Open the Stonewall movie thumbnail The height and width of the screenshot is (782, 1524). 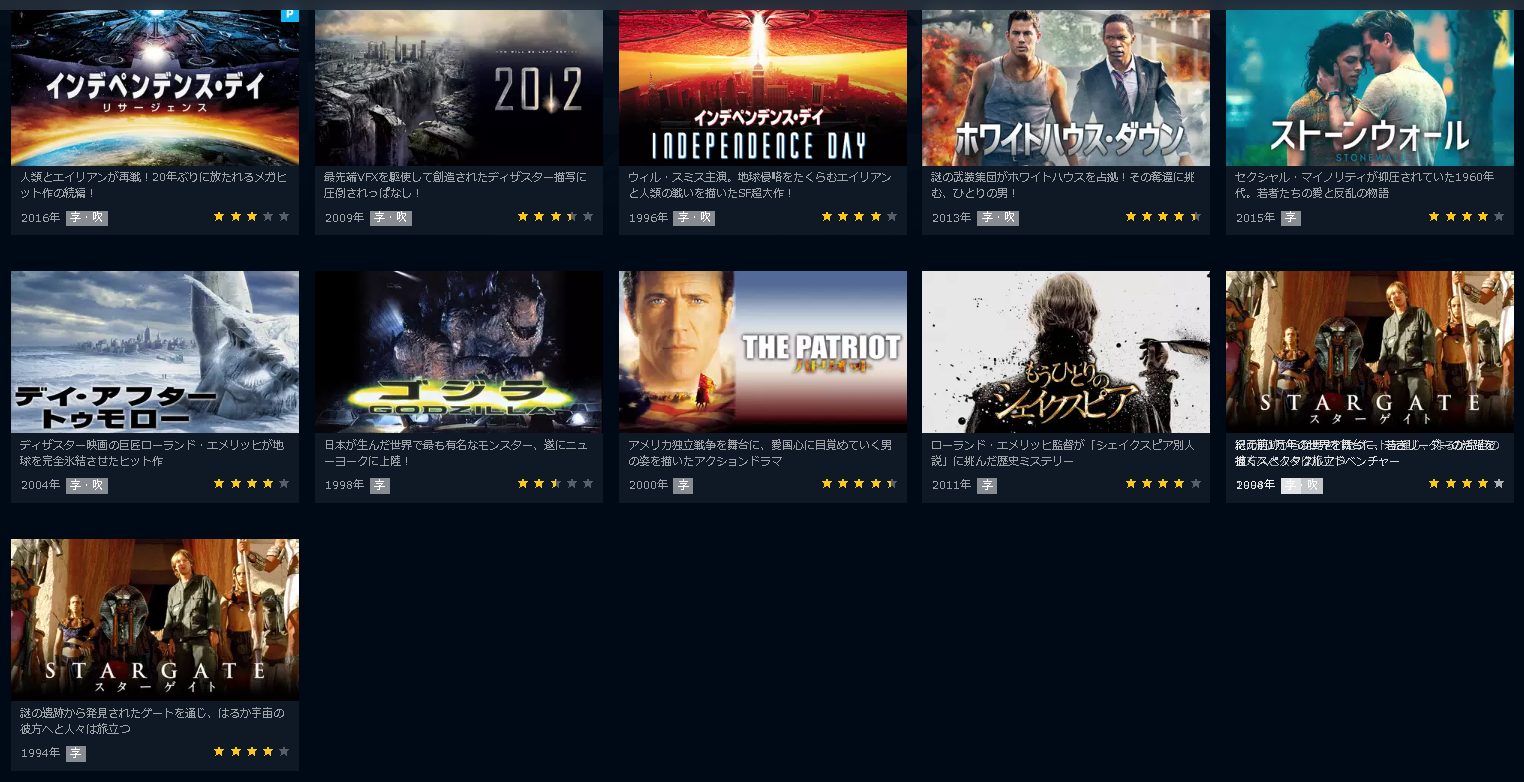pos(1370,88)
